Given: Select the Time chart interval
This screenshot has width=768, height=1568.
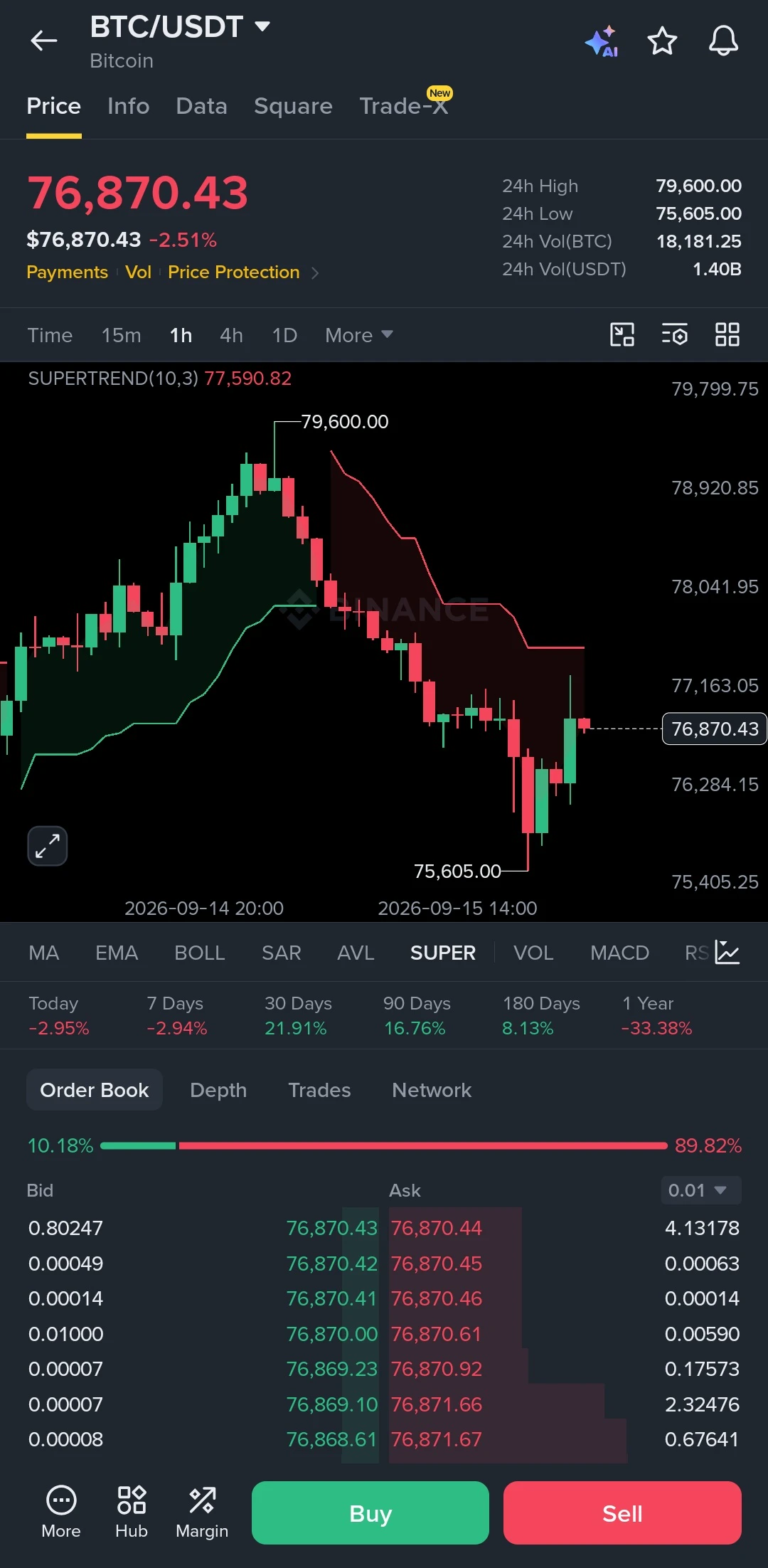Looking at the screenshot, I should 50,335.
